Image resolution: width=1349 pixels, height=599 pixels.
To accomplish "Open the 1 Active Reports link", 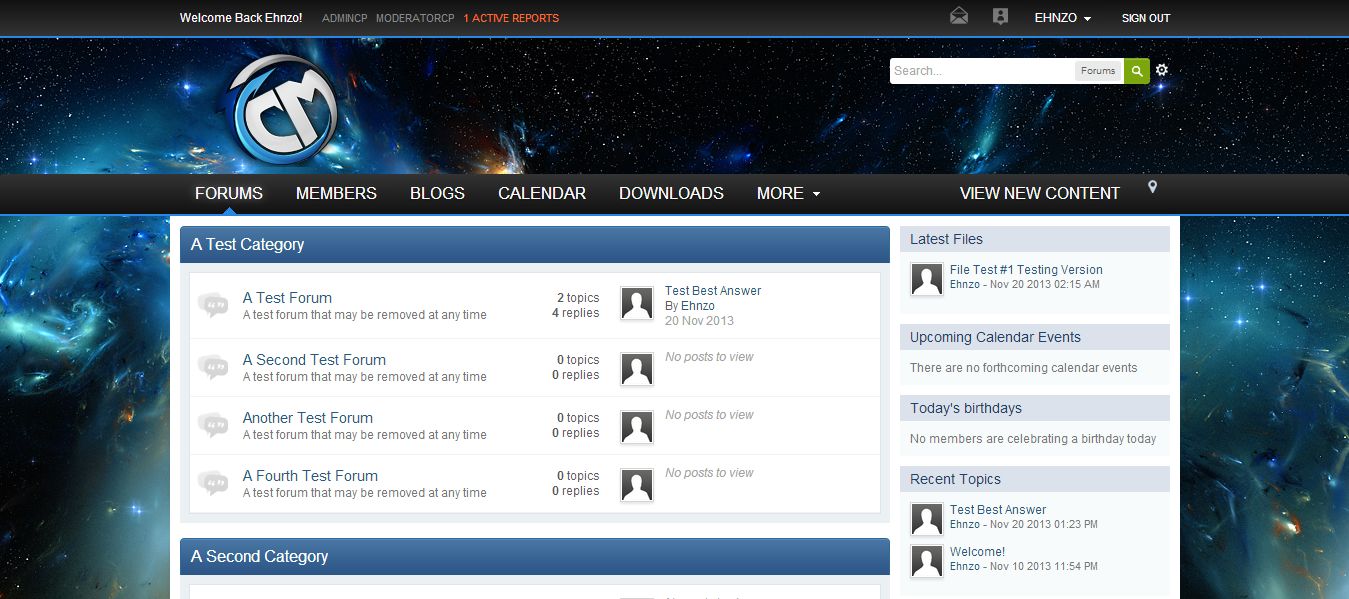I will click(x=511, y=18).
